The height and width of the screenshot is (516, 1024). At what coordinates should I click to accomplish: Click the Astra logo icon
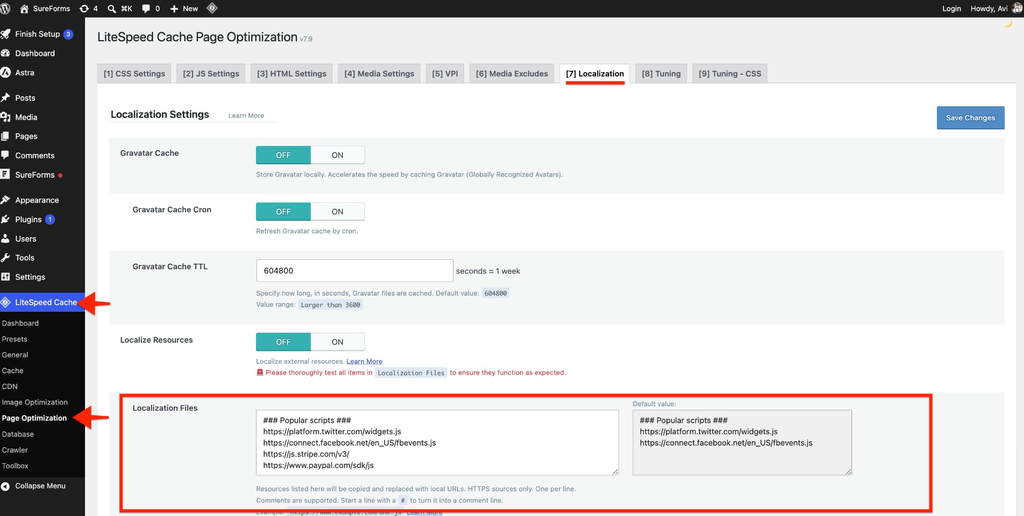6,73
